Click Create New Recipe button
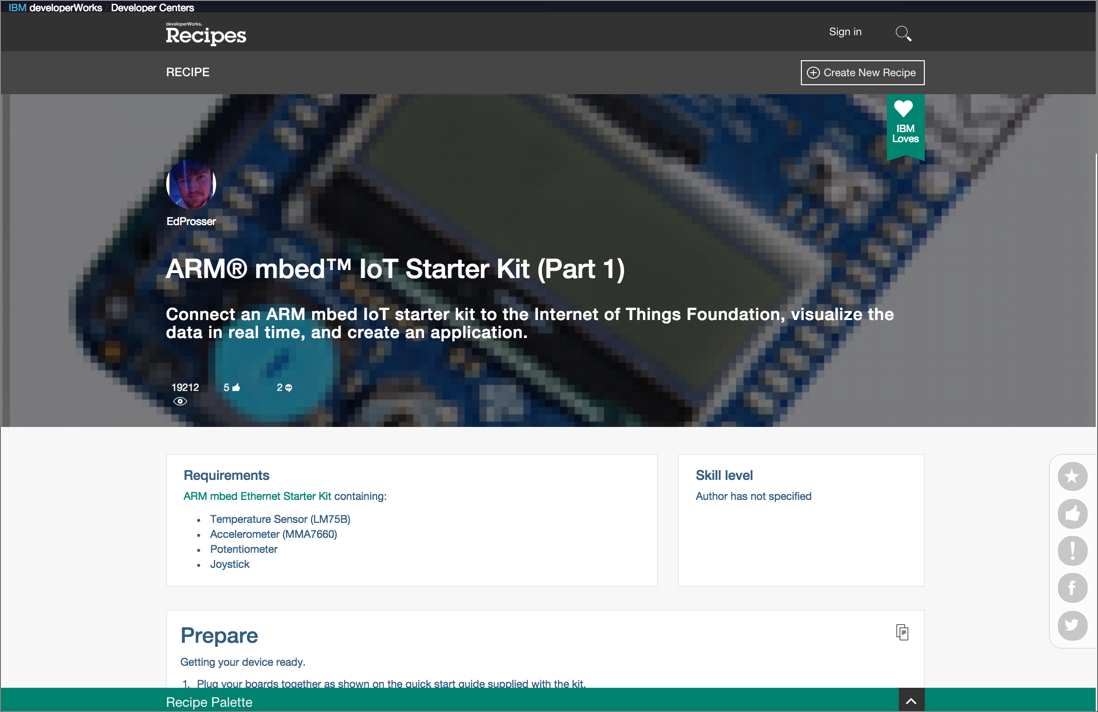The image size is (1098, 712). pyautogui.click(x=862, y=72)
